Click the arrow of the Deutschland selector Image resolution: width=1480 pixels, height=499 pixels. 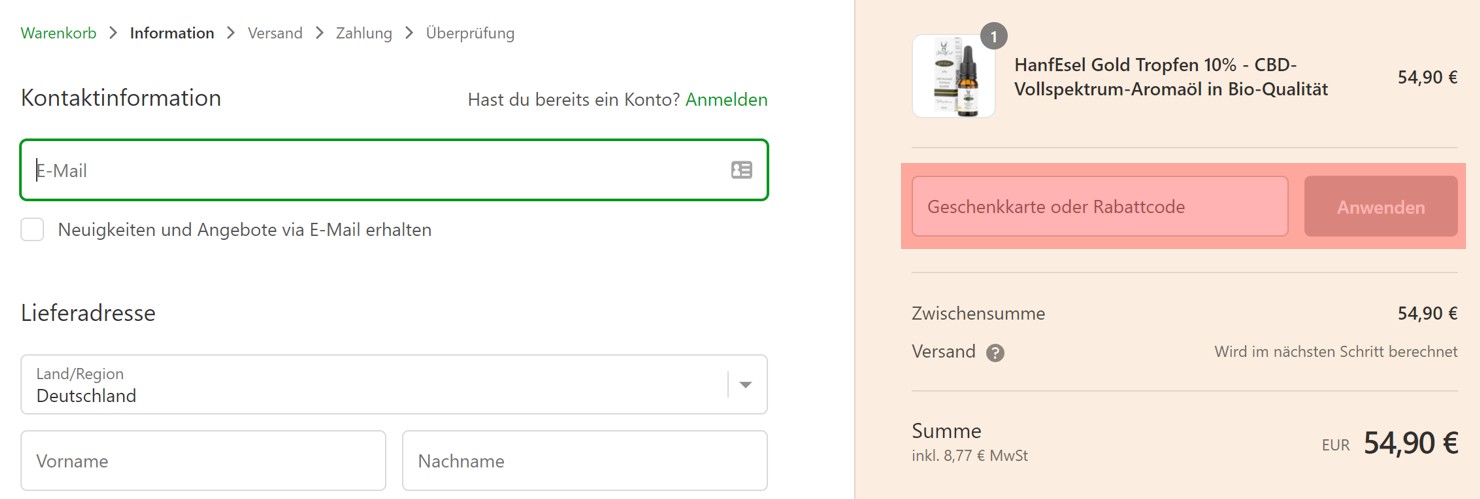click(x=745, y=385)
